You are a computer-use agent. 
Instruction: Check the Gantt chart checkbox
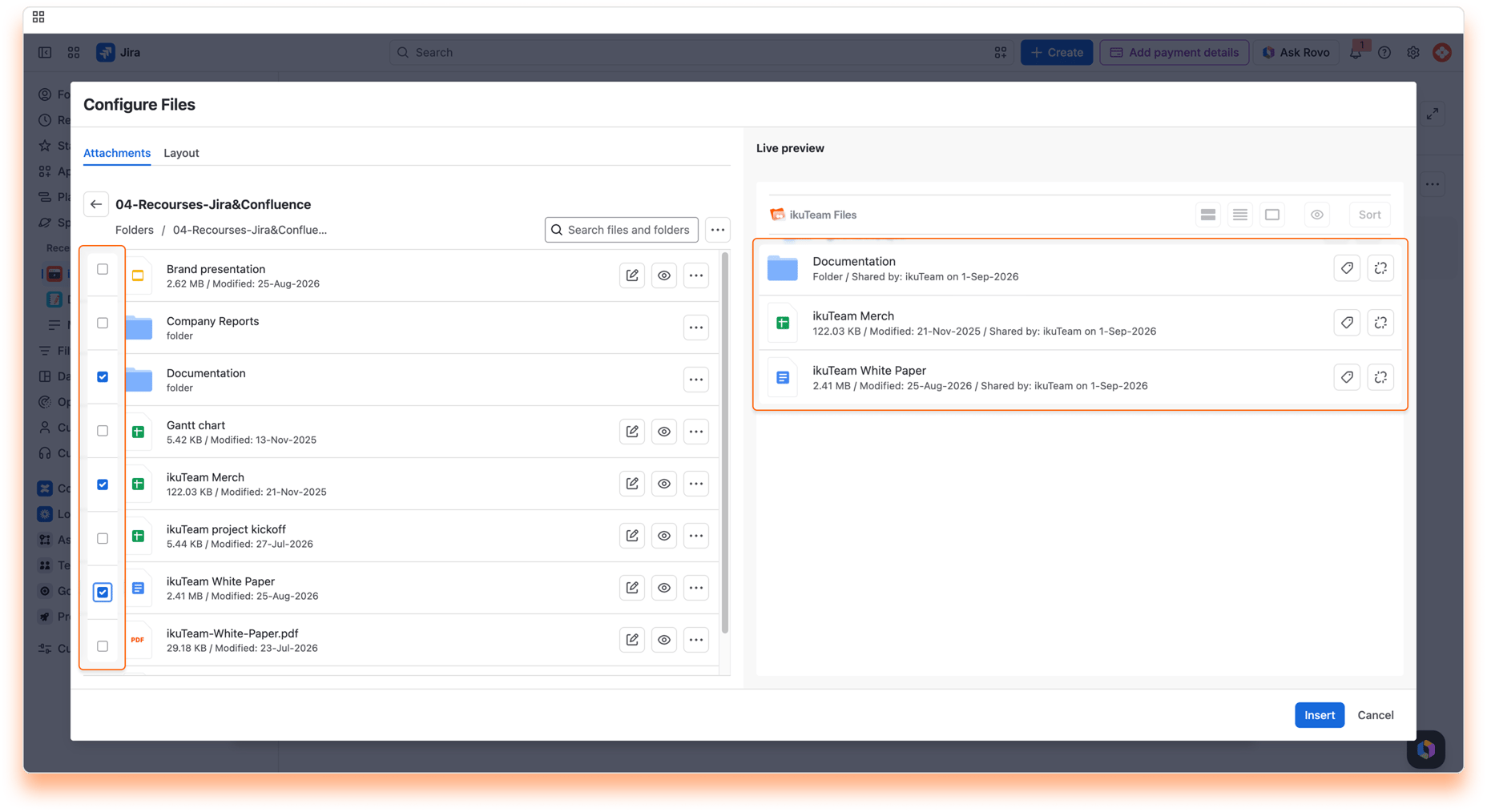(103, 431)
